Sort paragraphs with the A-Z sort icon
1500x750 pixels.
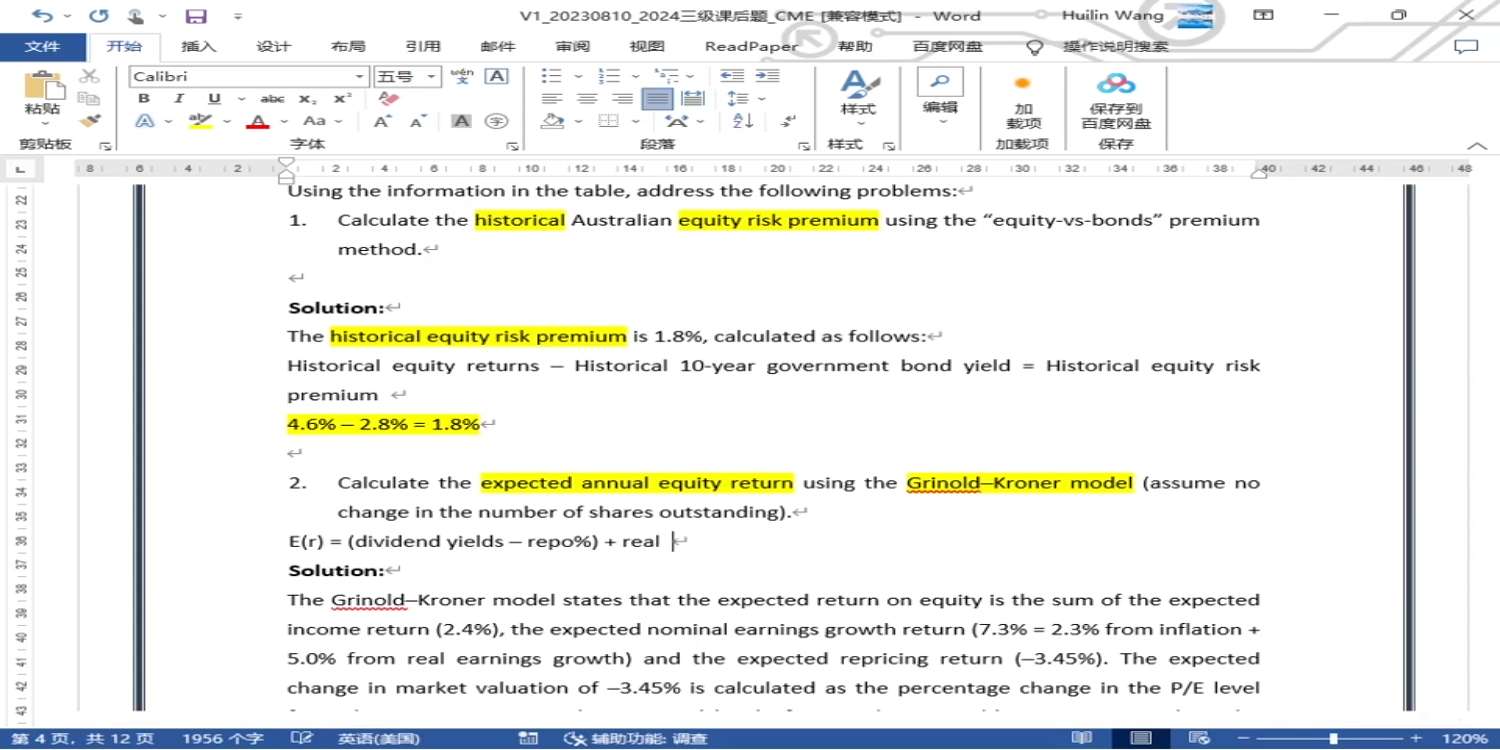point(743,121)
